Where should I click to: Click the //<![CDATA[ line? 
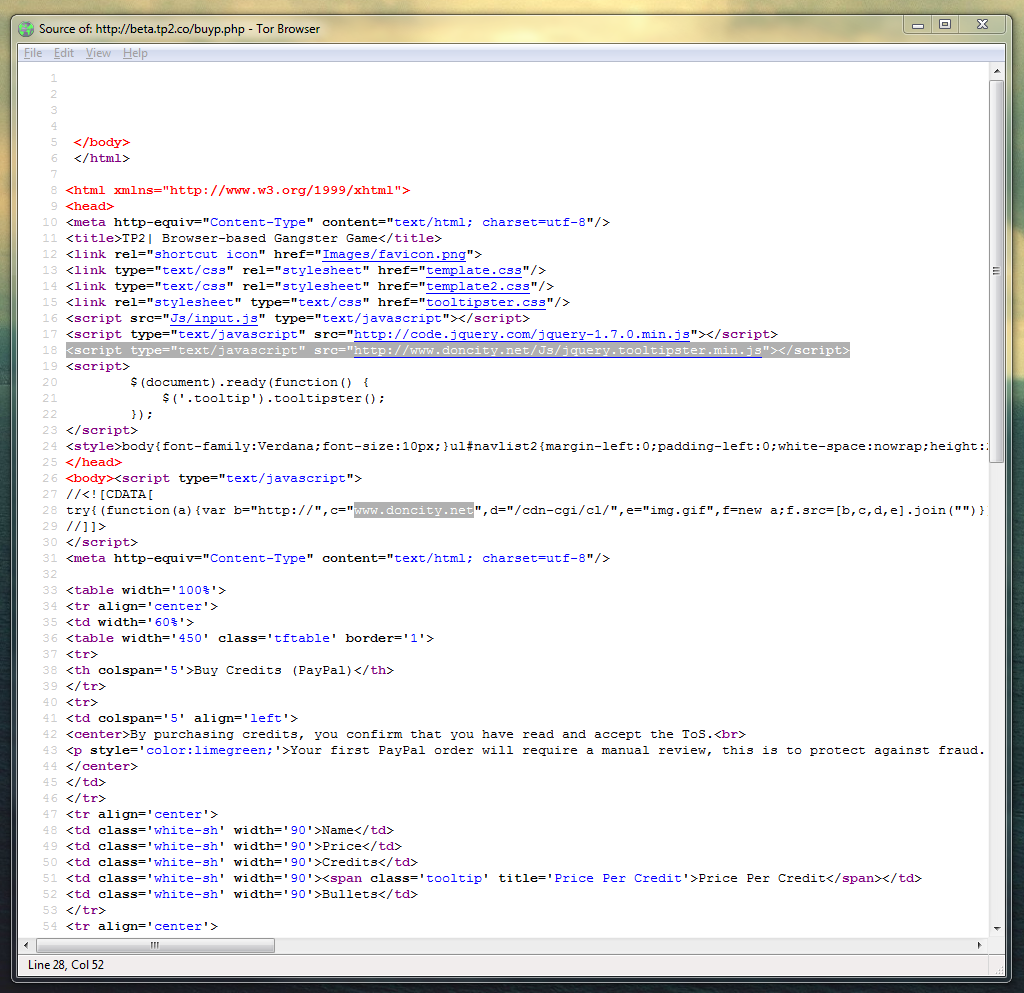point(109,494)
